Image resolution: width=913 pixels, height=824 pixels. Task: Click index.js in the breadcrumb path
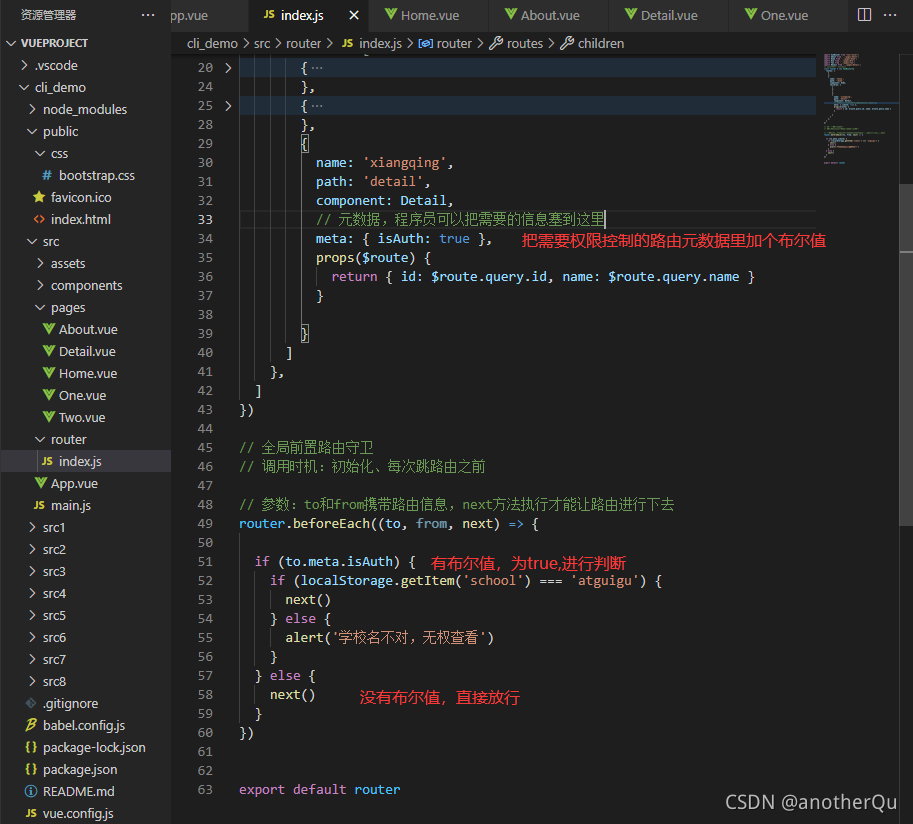point(380,44)
